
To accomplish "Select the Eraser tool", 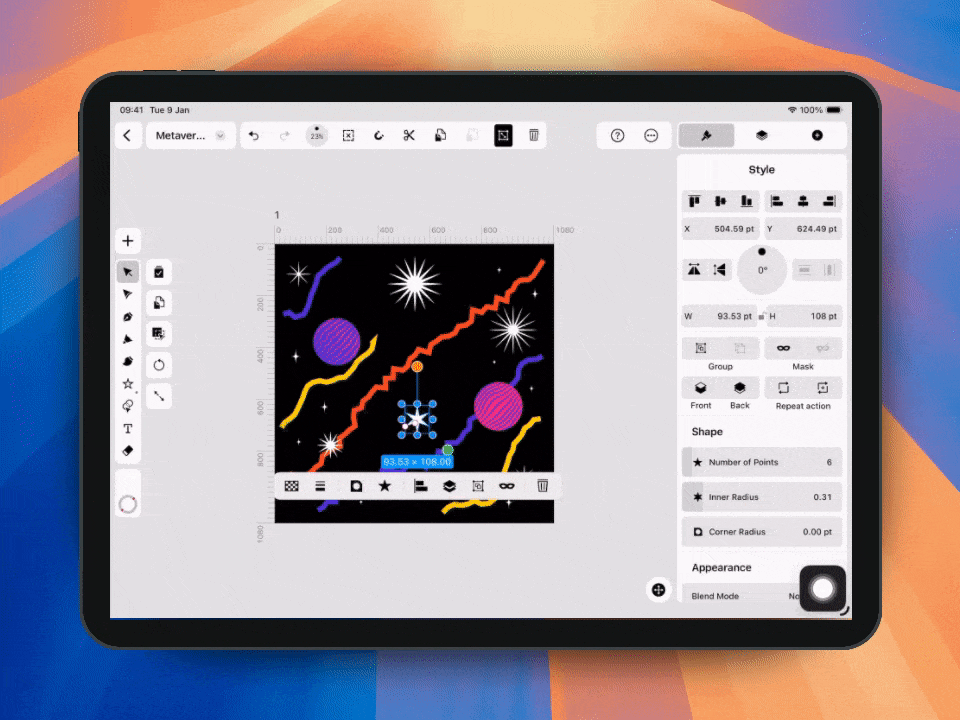I will pyautogui.click(x=128, y=451).
